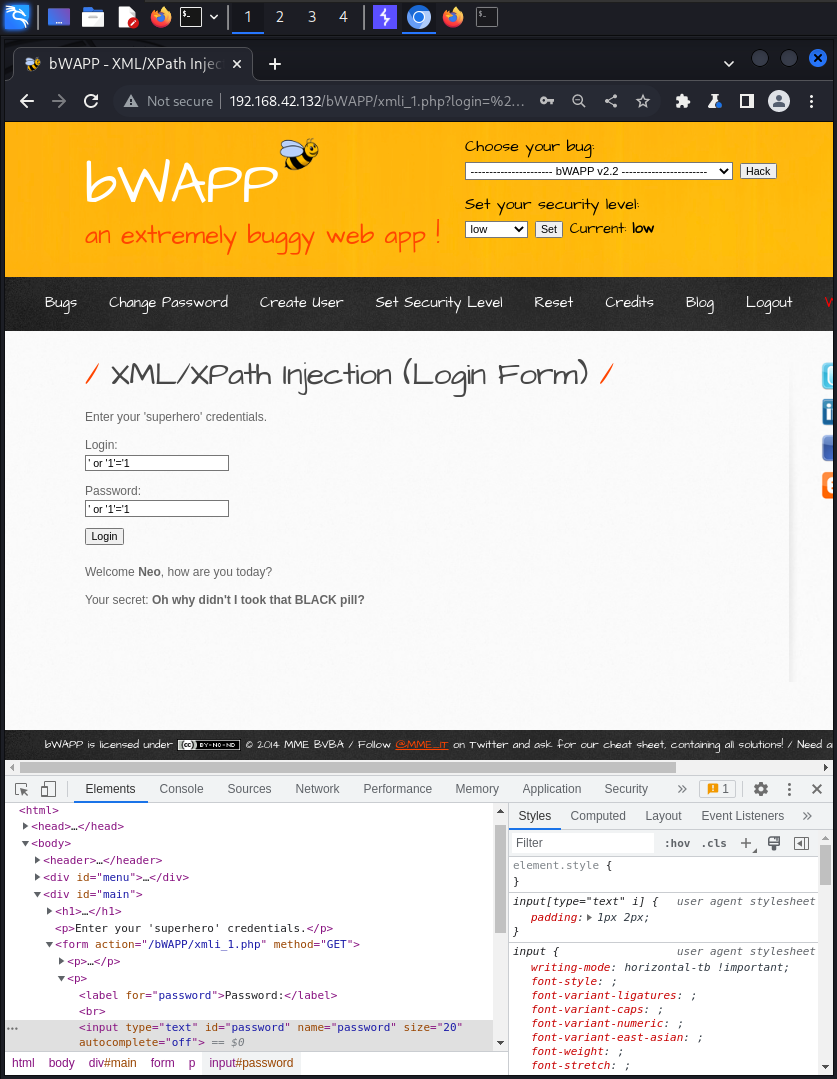Open DevTools settings gear
Image resolution: width=837 pixels, height=1079 pixels.
pyautogui.click(x=760, y=789)
